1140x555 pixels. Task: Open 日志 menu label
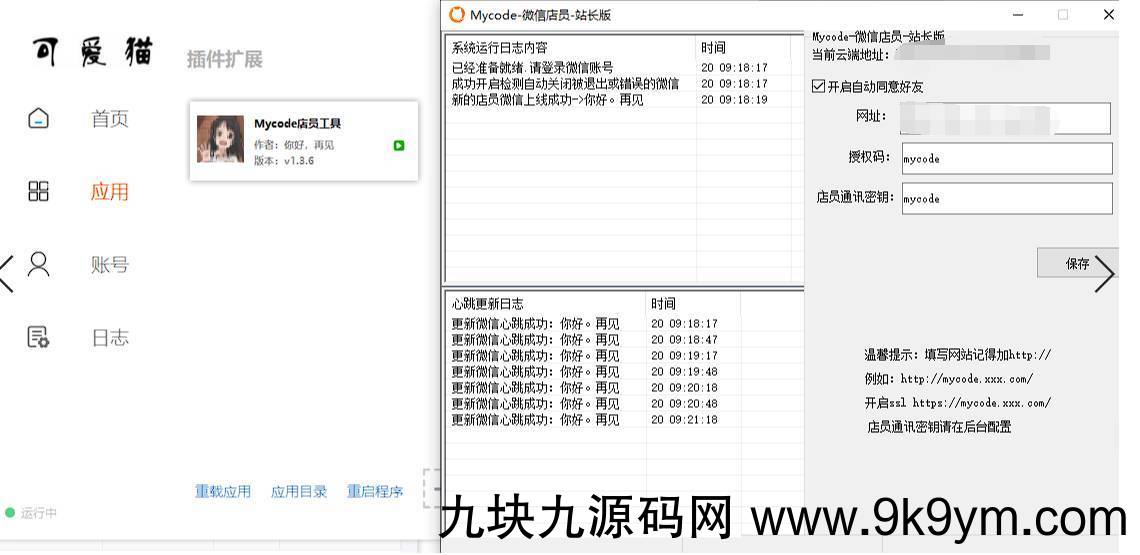(x=110, y=338)
